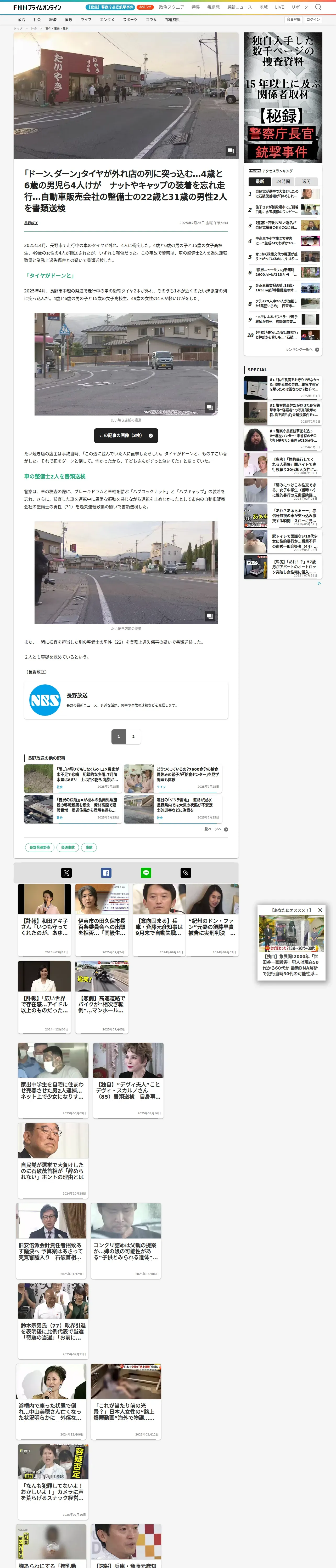This screenshot has height=1568, width=336.
Task: Go to article page 2
Action: click(x=133, y=736)
